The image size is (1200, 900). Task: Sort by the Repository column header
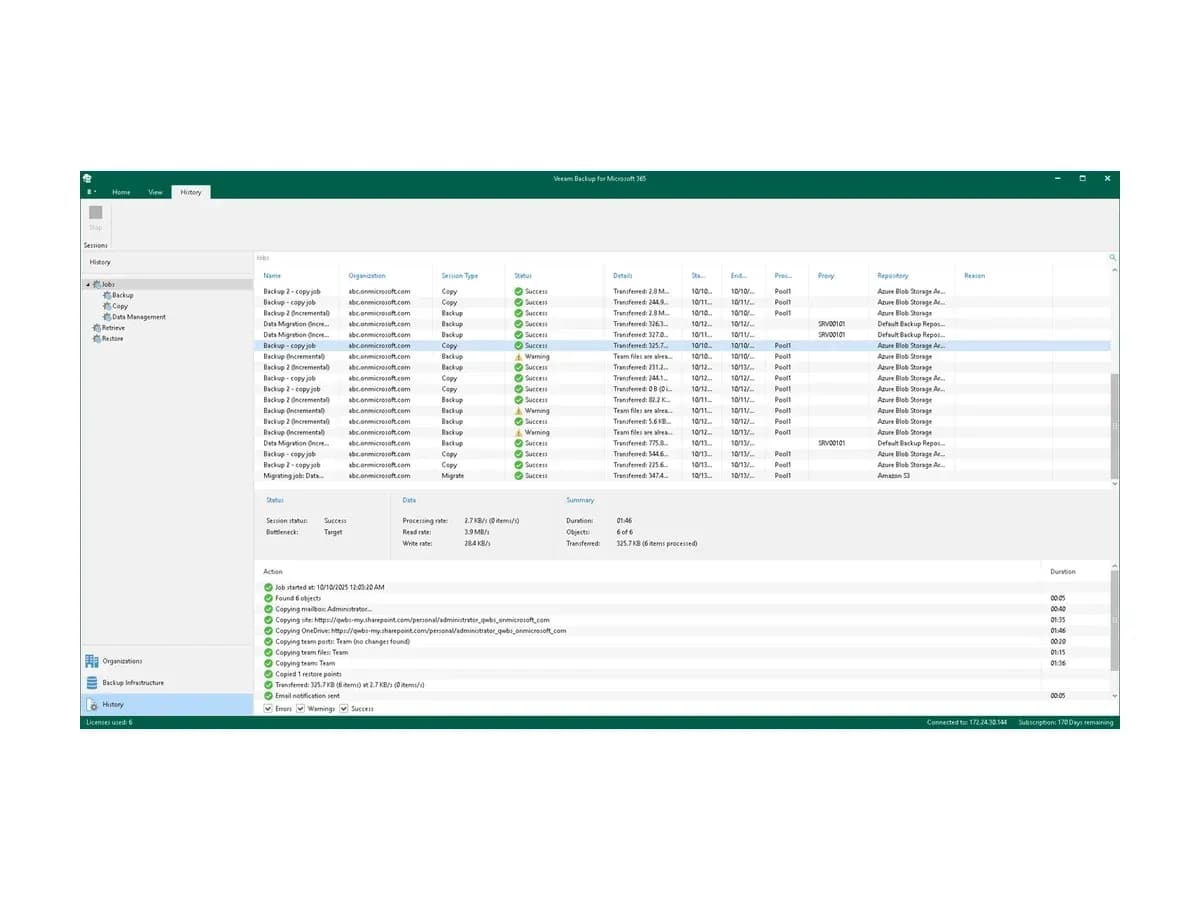(893, 276)
